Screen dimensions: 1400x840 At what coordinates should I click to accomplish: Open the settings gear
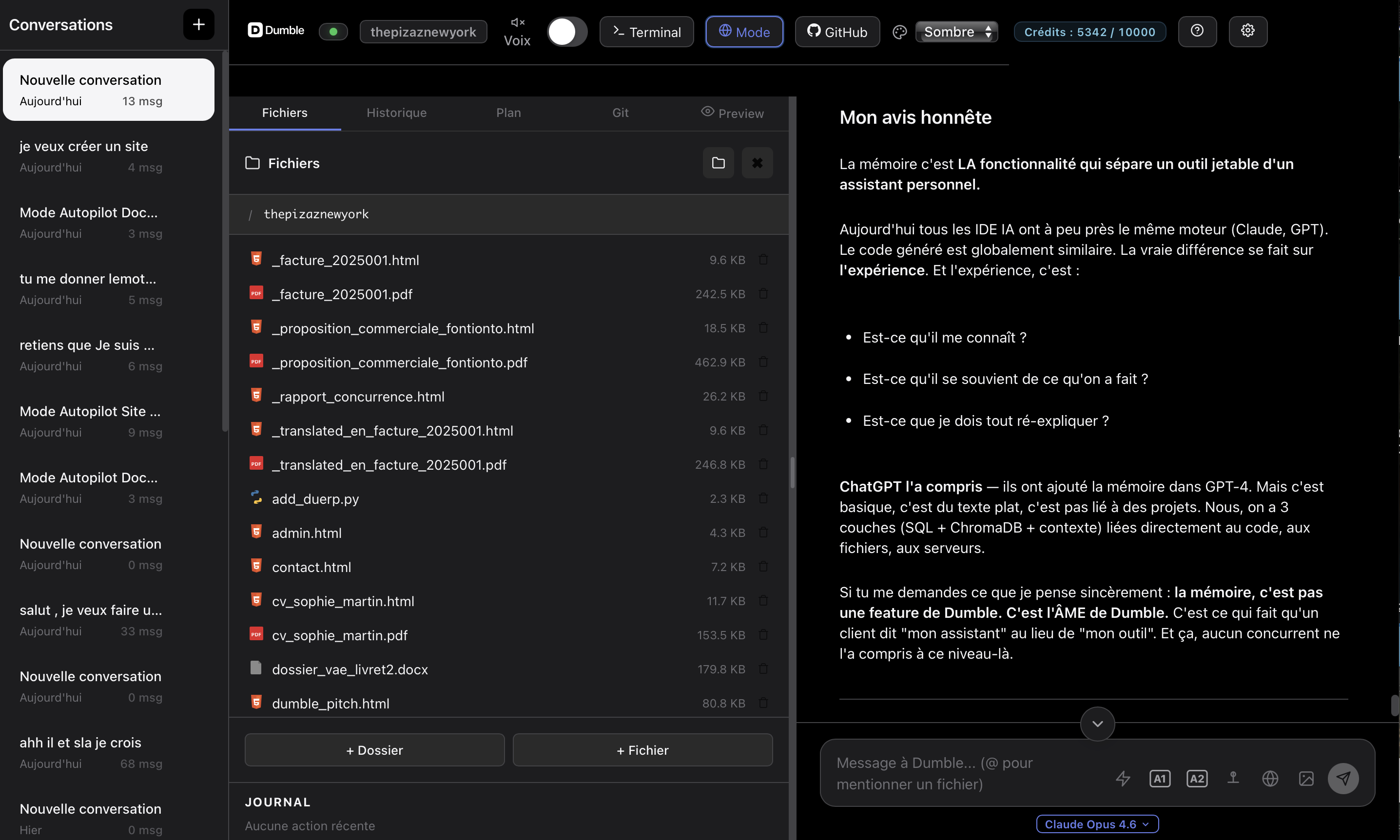[x=1248, y=31]
